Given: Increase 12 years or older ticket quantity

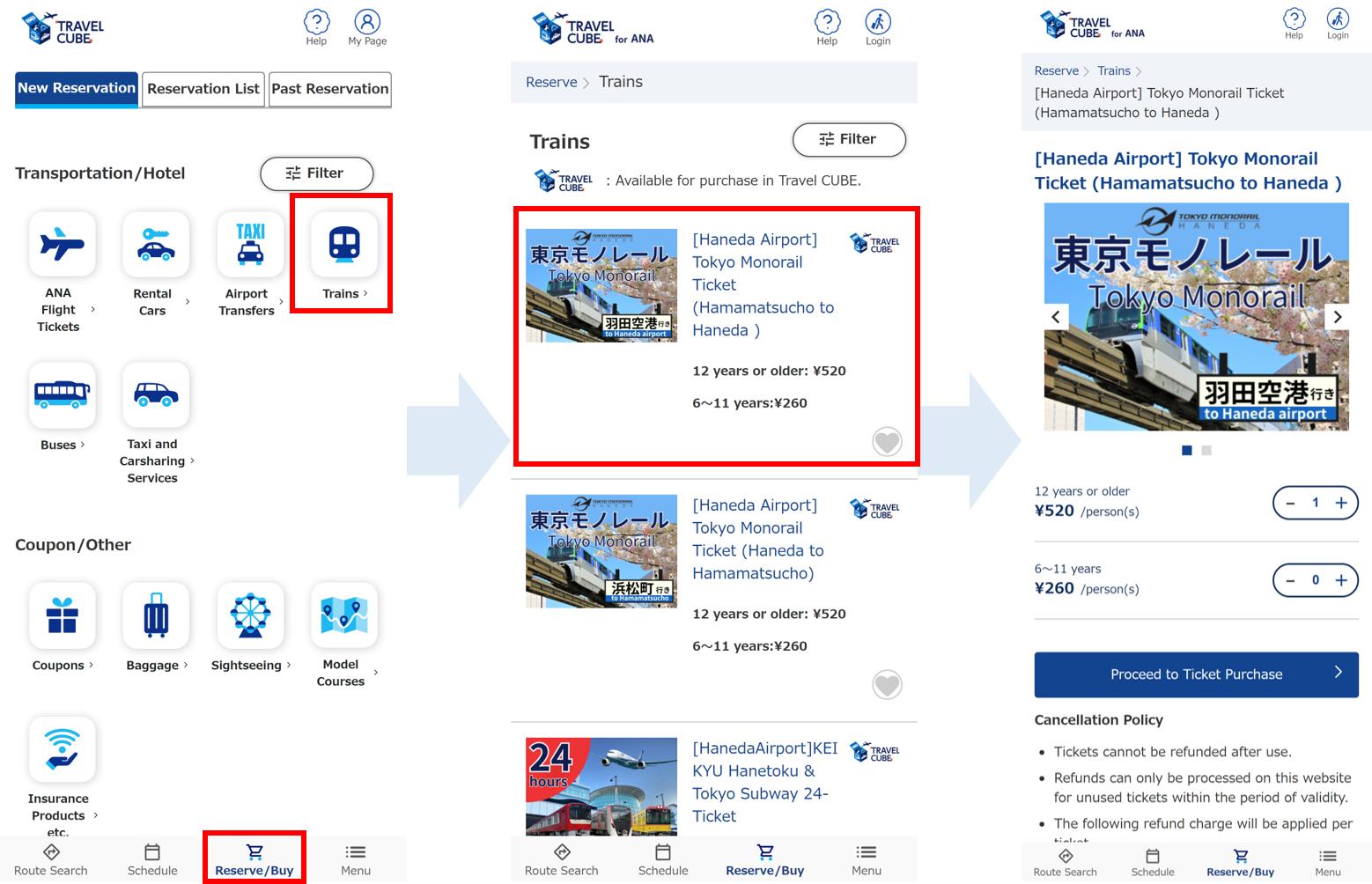Looking at the screenshot, I should click(x=1341, y=503).
